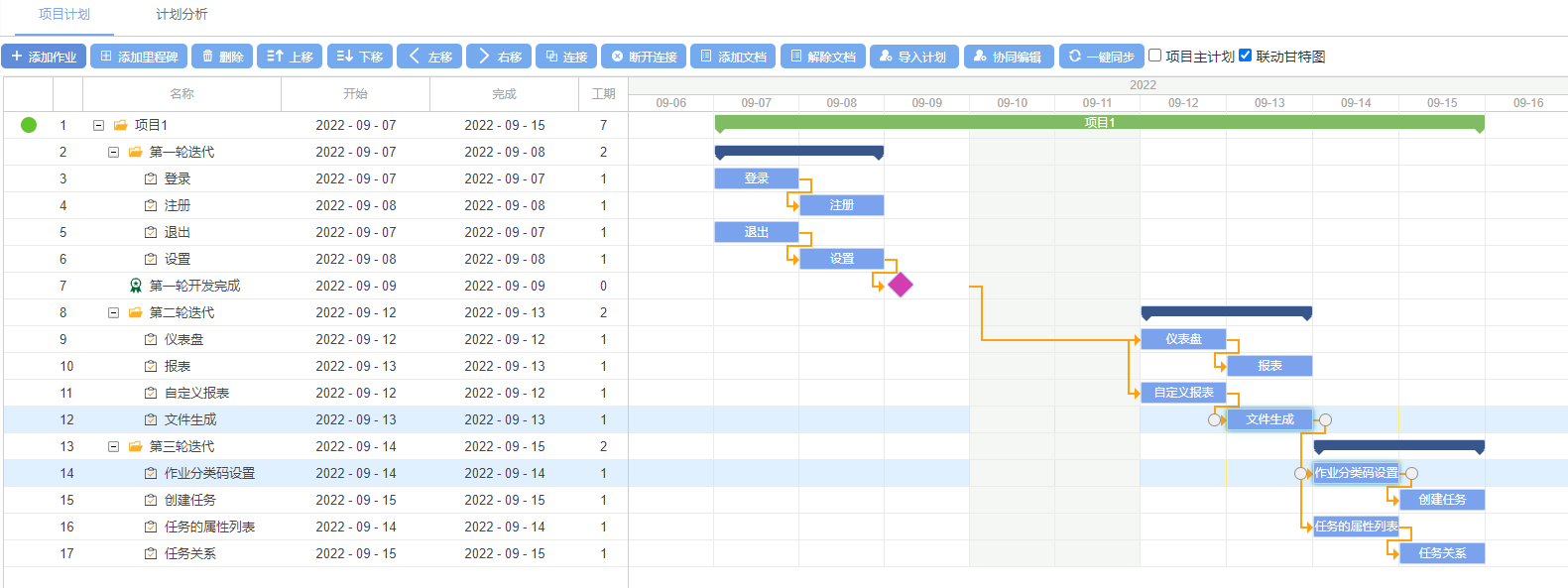1568x588 pixels.
Task: Click the 一键同步 sync icon
Action: (x=1075, y=57)
